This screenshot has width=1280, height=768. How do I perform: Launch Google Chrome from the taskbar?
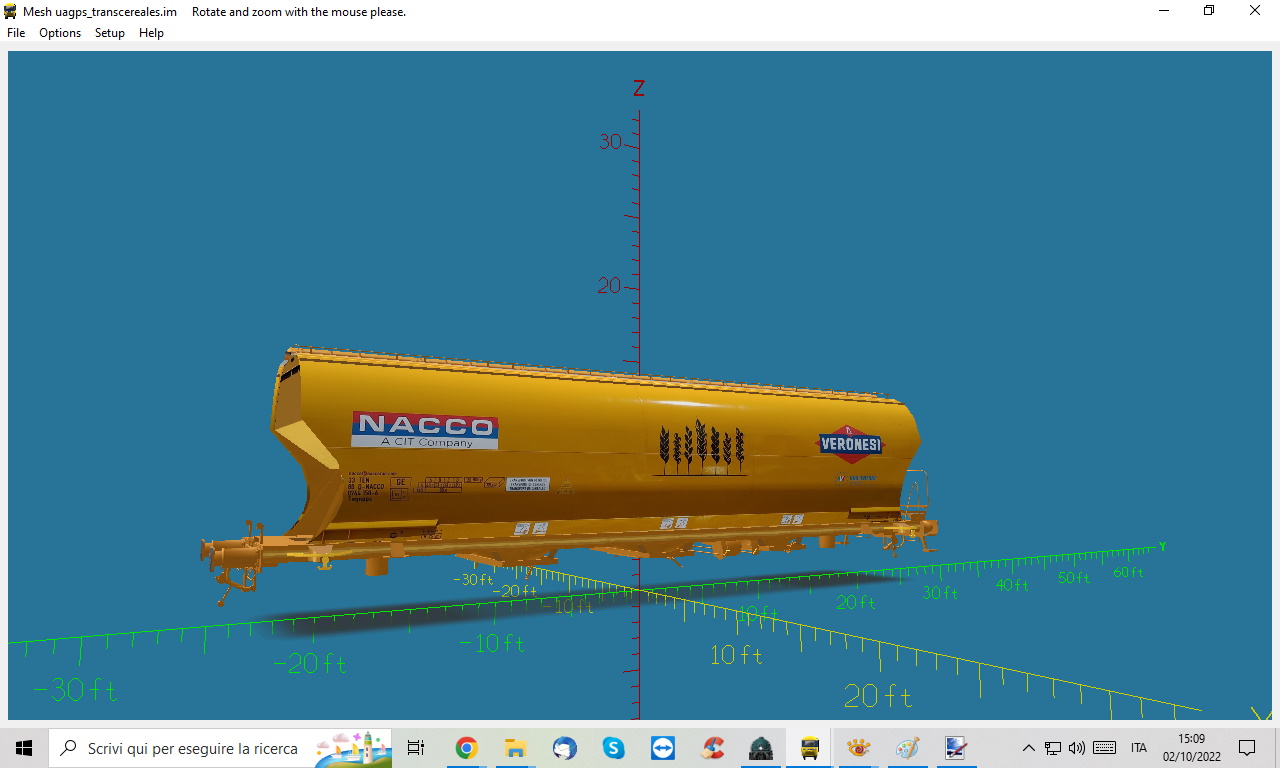pos(466,748)
